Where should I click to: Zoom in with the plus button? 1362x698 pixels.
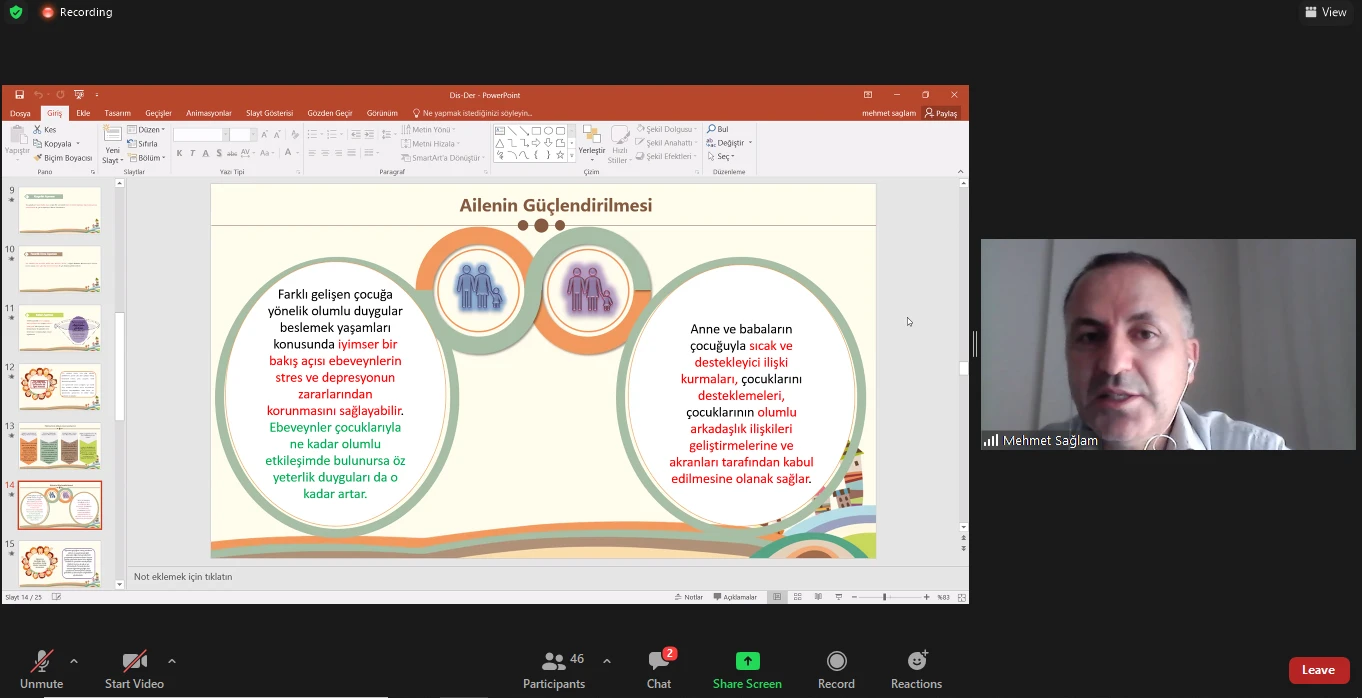tap(927, 597)
